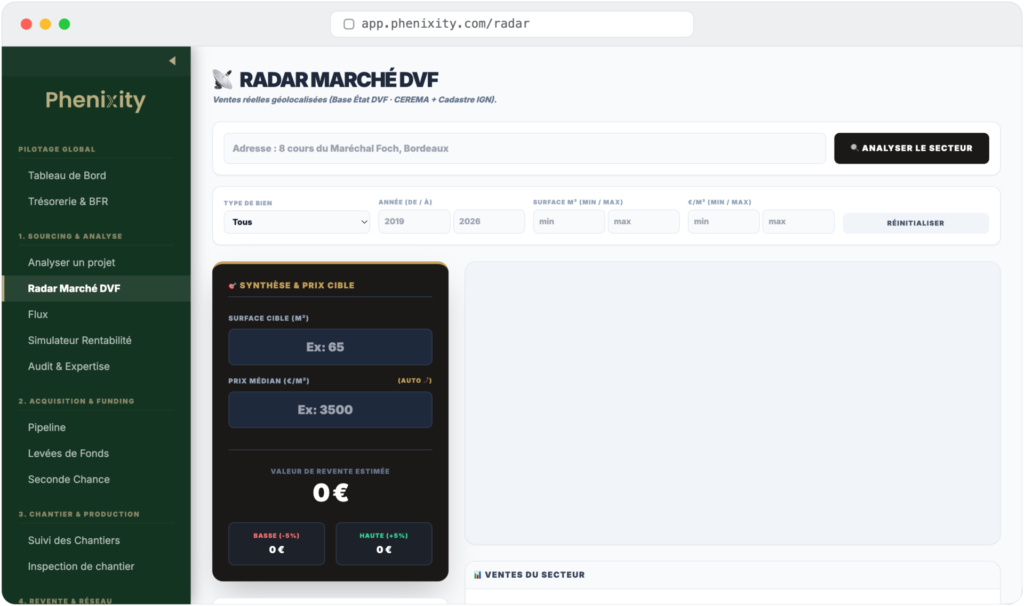This screenshot has width=1024, height=606.
Task: Select Analyser un projet
Action: point(71,263)
